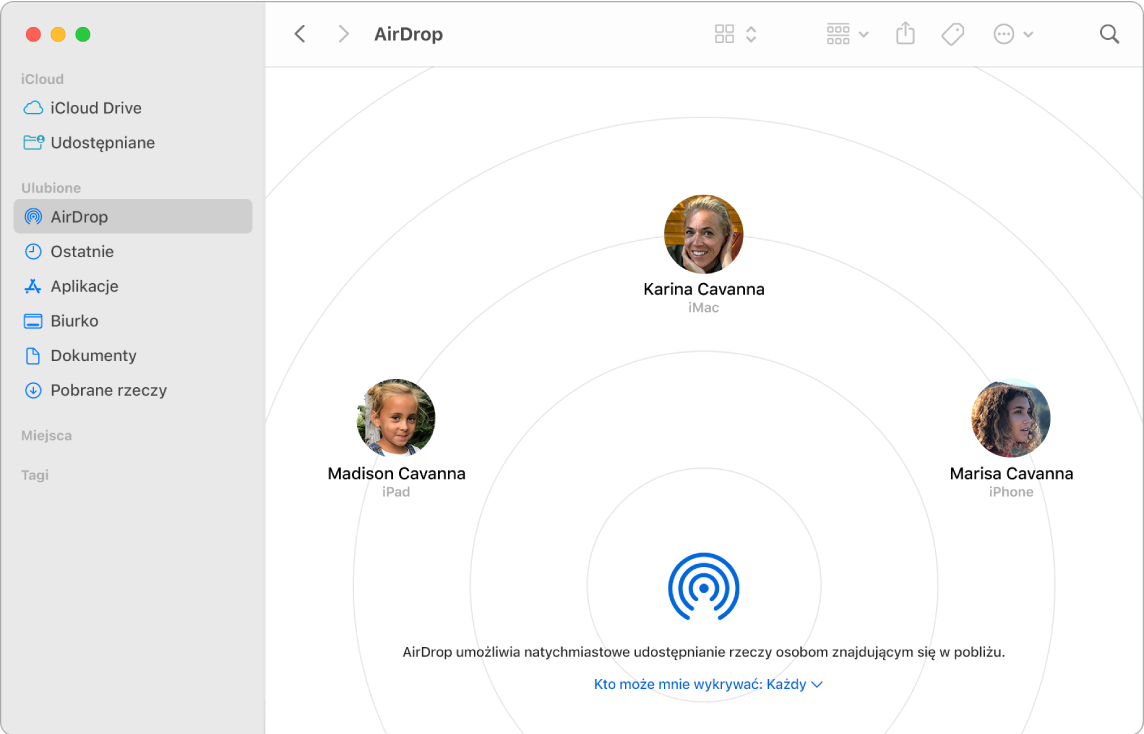Click the Pobrane rzeczy download icon
The height and width of the screenshot is (734, 1144).
tap(33, 390)
